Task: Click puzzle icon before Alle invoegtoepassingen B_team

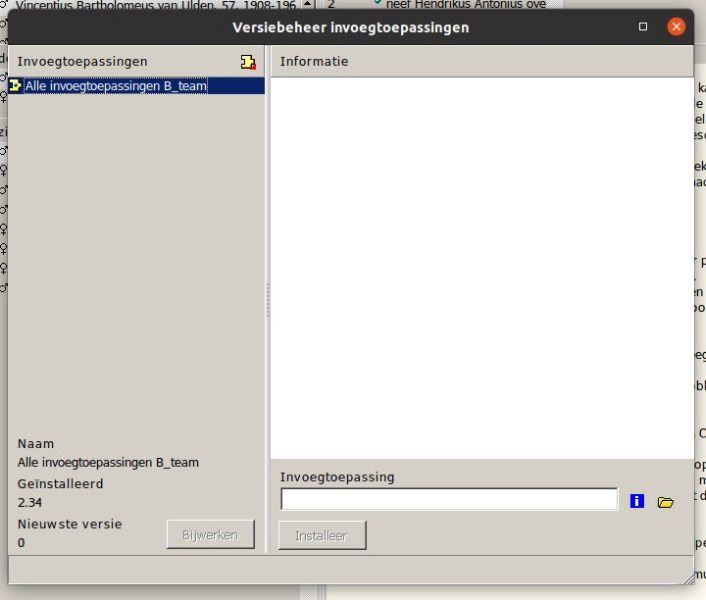Action: pos(16,86)
